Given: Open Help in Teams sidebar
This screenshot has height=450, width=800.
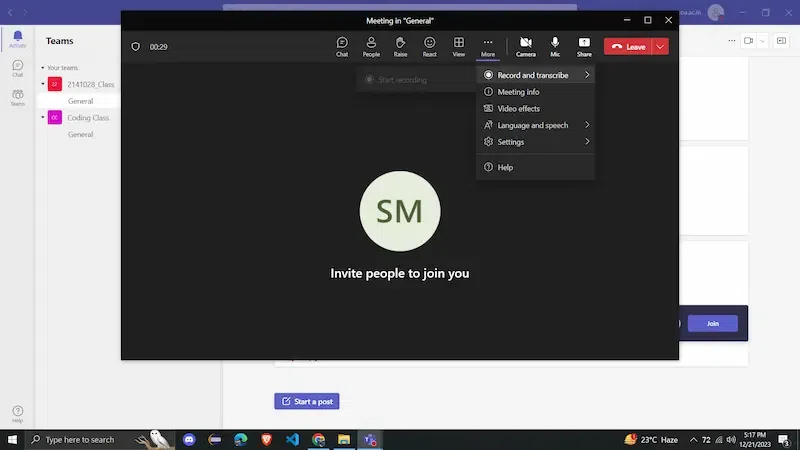Looking at the screenshot, I should [x=17, y=413].
